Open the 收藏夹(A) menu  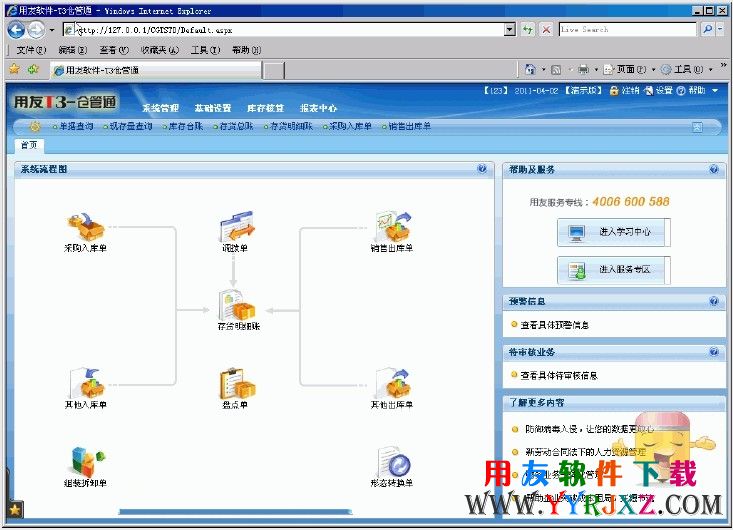pyautogui.click(x=160, y=50)
